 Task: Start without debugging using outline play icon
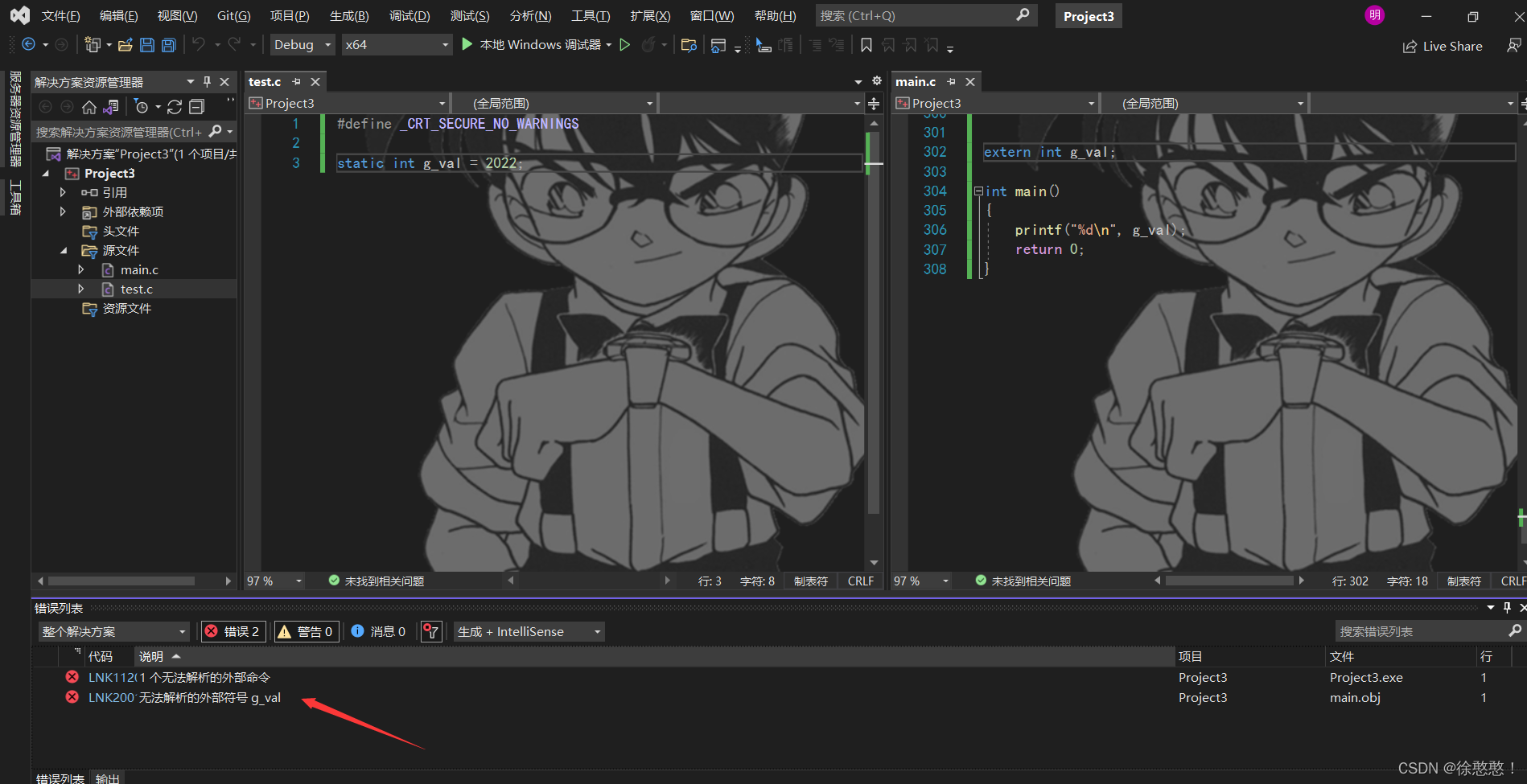tap(624, 45)
